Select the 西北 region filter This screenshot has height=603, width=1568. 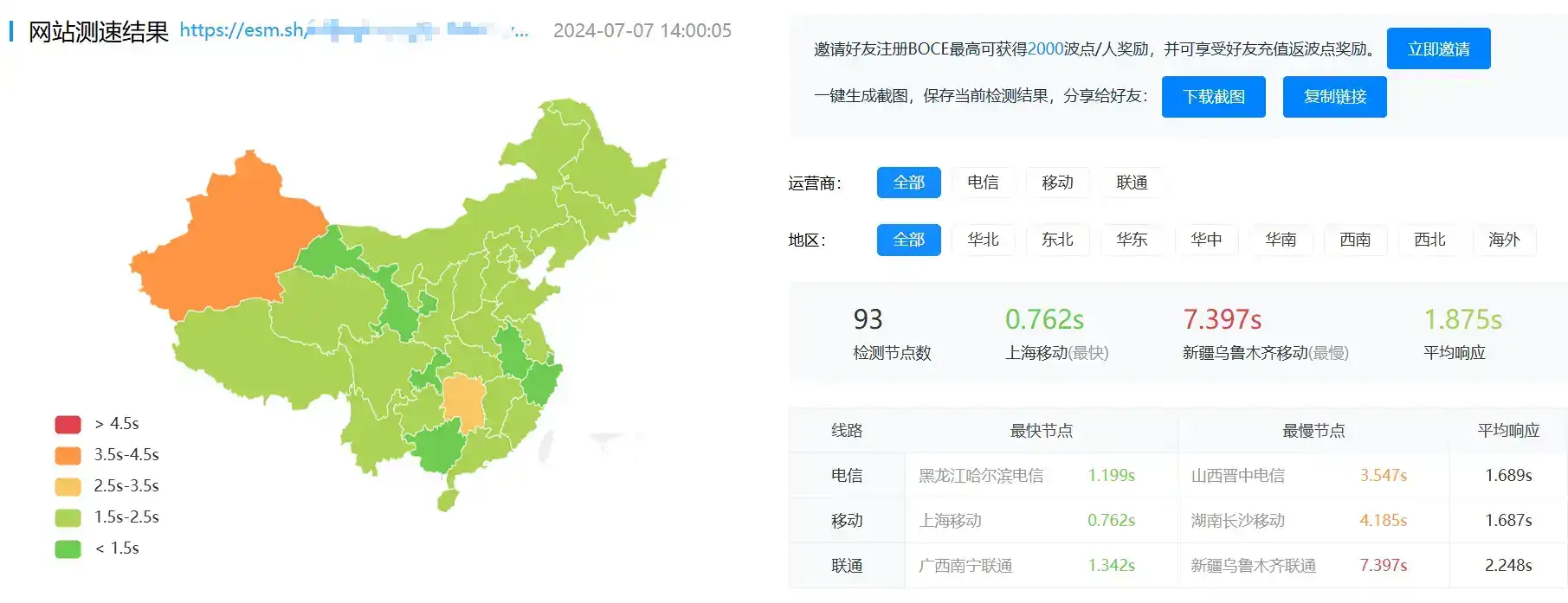(x=1429, y=240)
